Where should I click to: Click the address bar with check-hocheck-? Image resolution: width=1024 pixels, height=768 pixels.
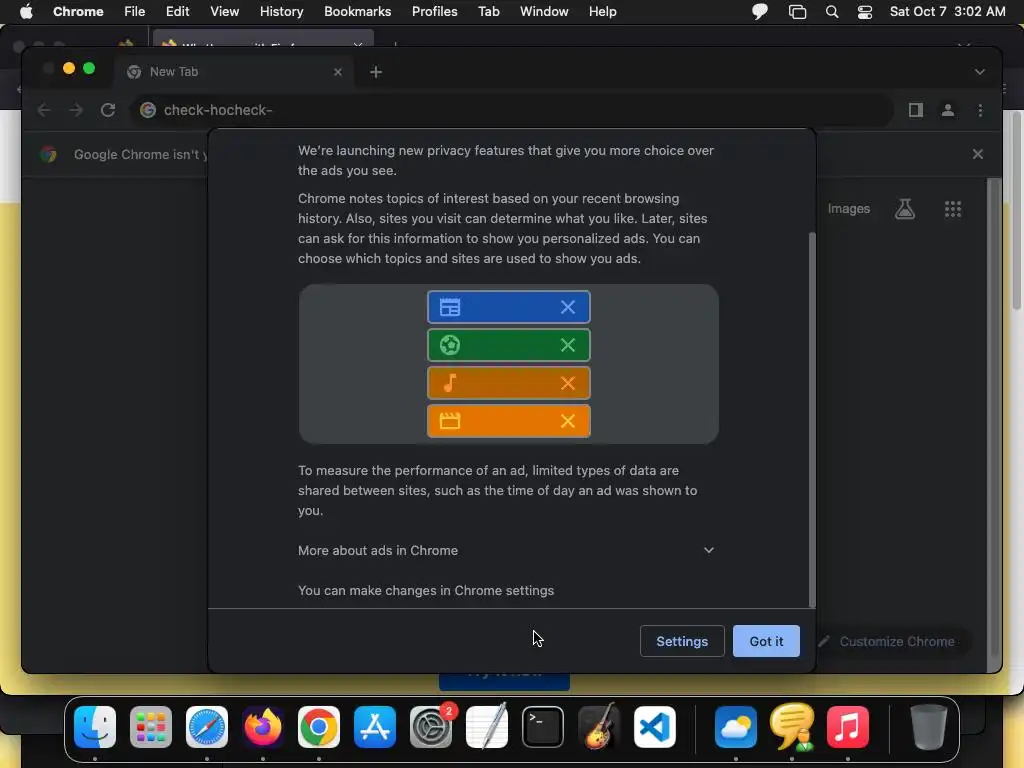click(x=512, y=110)
